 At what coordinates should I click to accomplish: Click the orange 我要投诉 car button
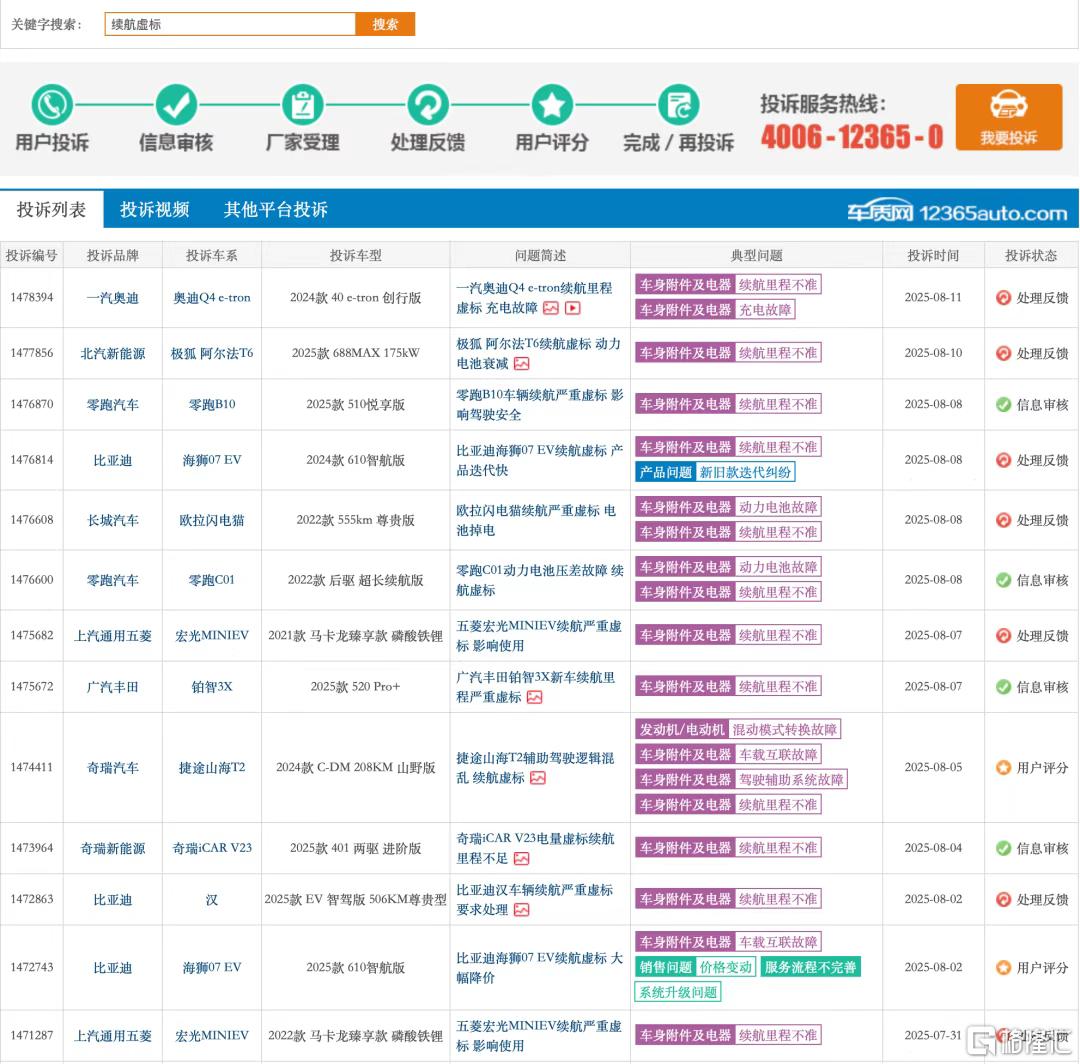click(x=1008, y=117)
